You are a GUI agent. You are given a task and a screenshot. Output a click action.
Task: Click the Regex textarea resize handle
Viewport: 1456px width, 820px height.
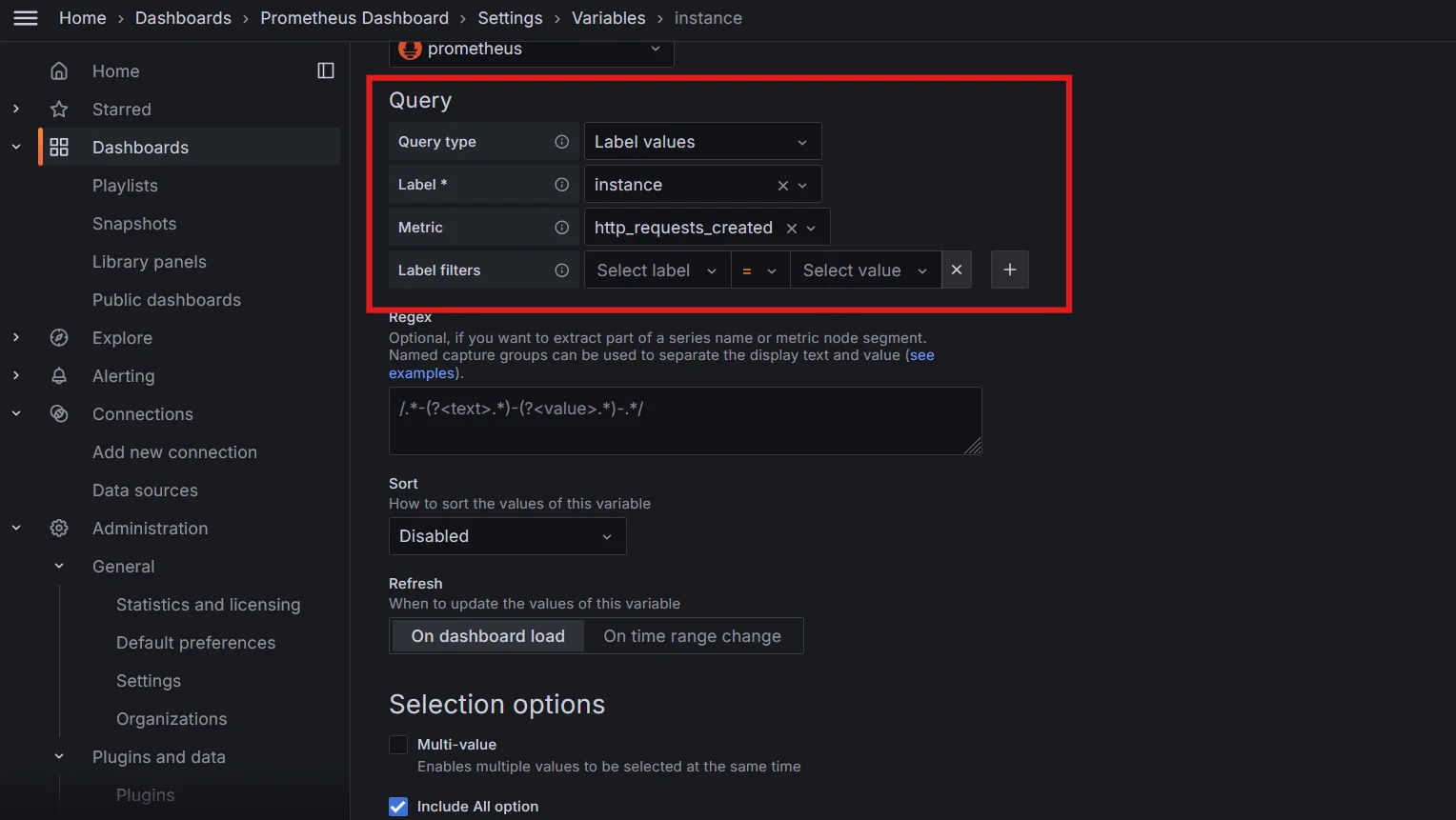pyautogui.click(x=973, y=446)
